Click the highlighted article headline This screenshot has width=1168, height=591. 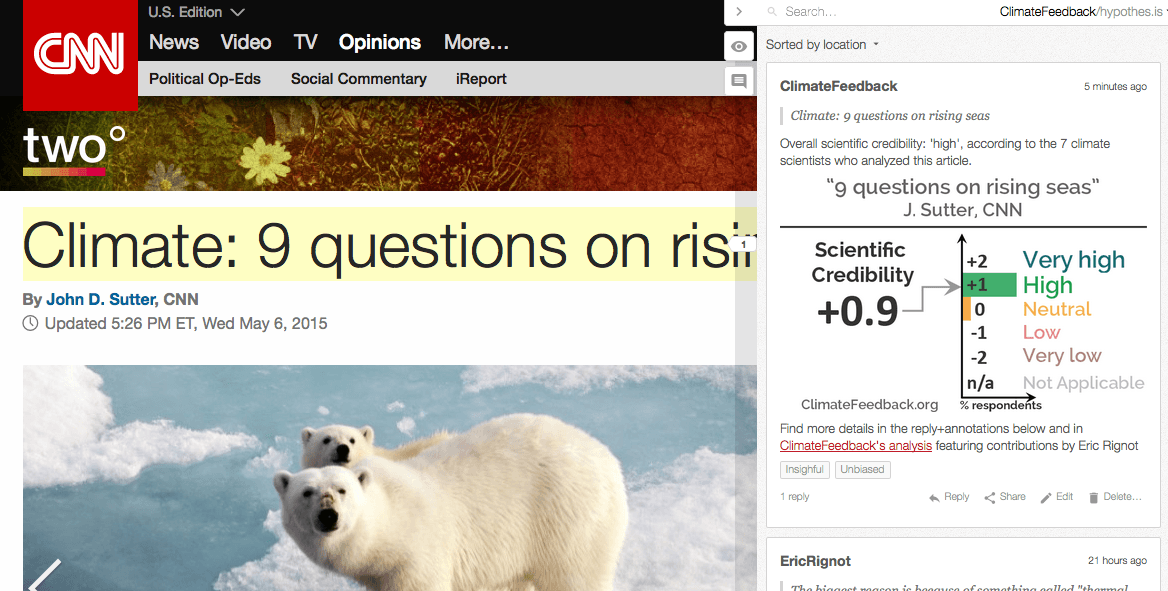click(x=390, y=244)
